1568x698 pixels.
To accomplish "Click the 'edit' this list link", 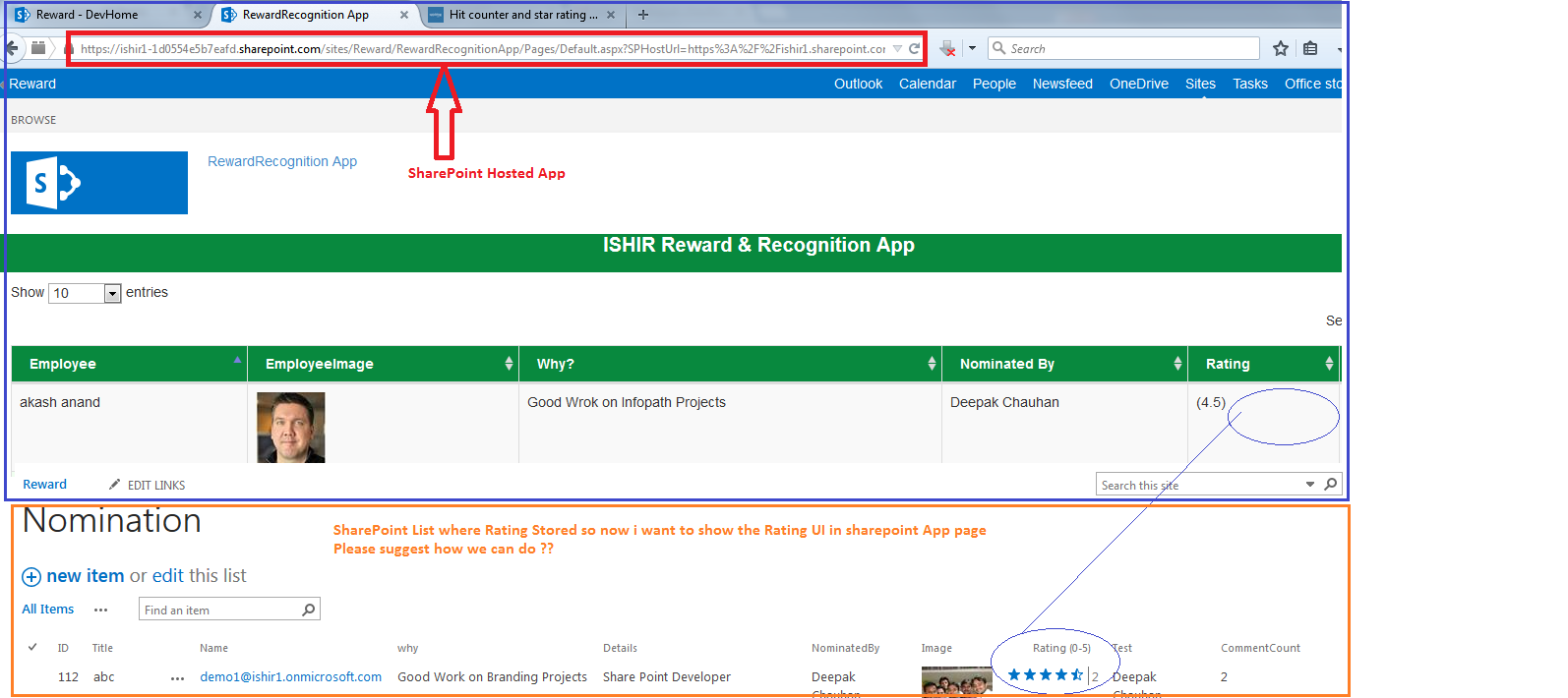I will 168,576.
